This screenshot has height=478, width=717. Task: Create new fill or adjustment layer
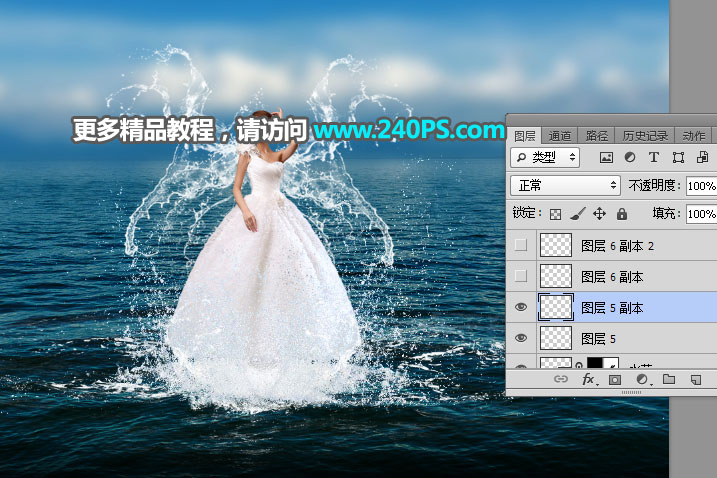642,379
